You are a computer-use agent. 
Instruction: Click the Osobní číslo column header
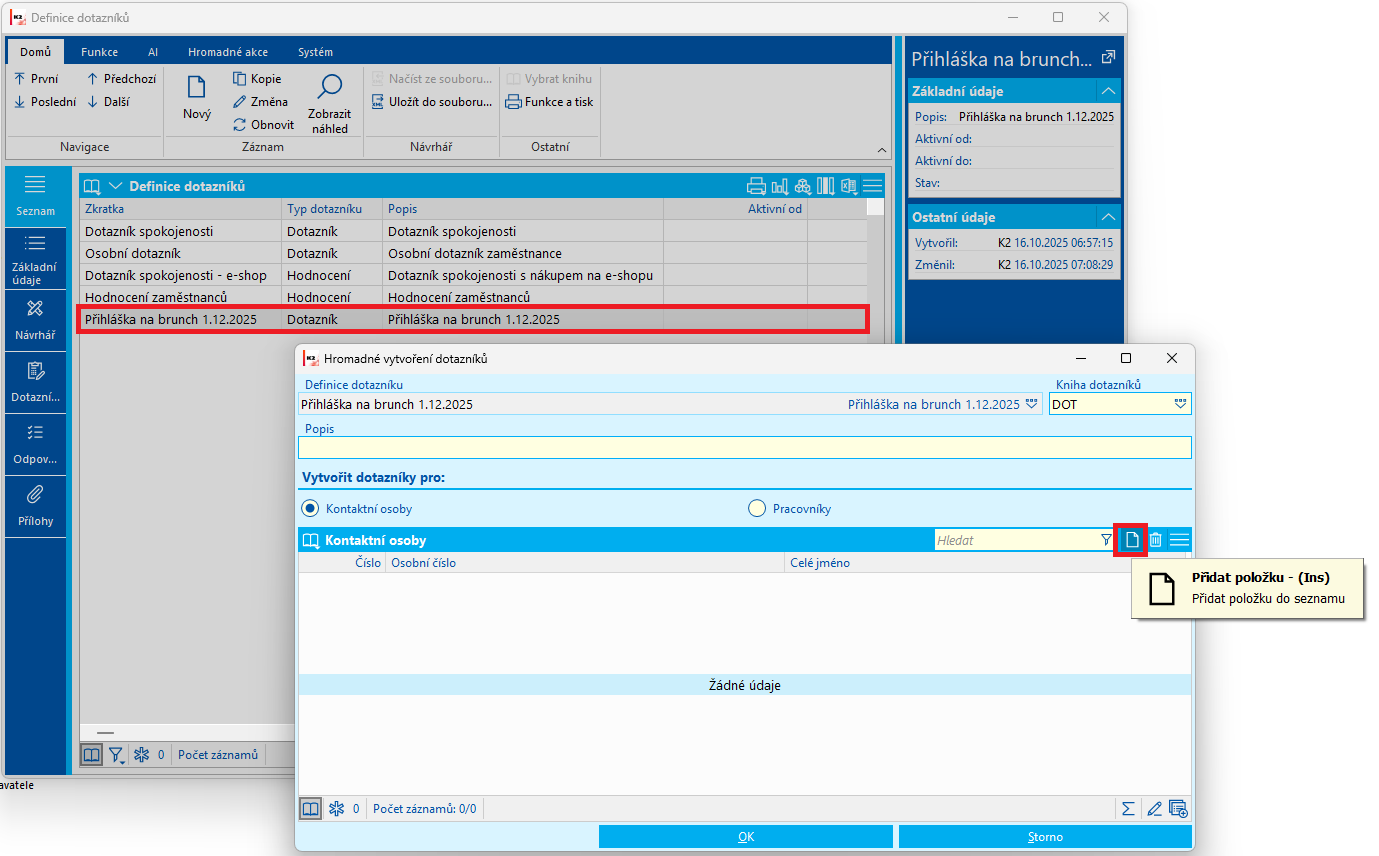585,563
